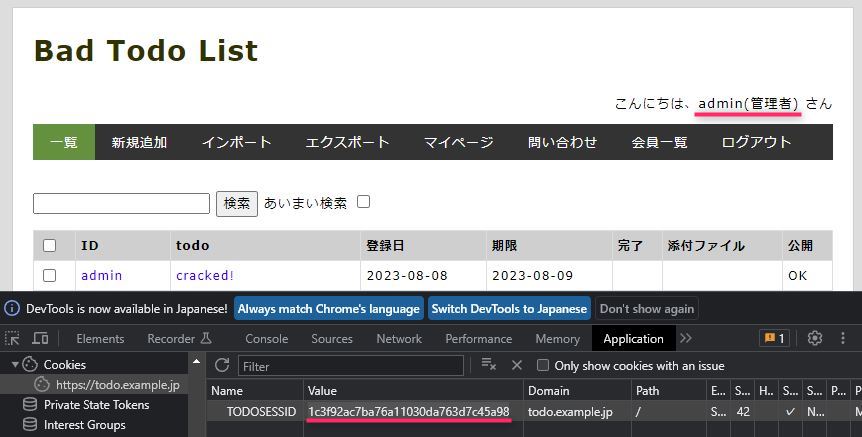Click Always match Chrome's language

(329, 308)
